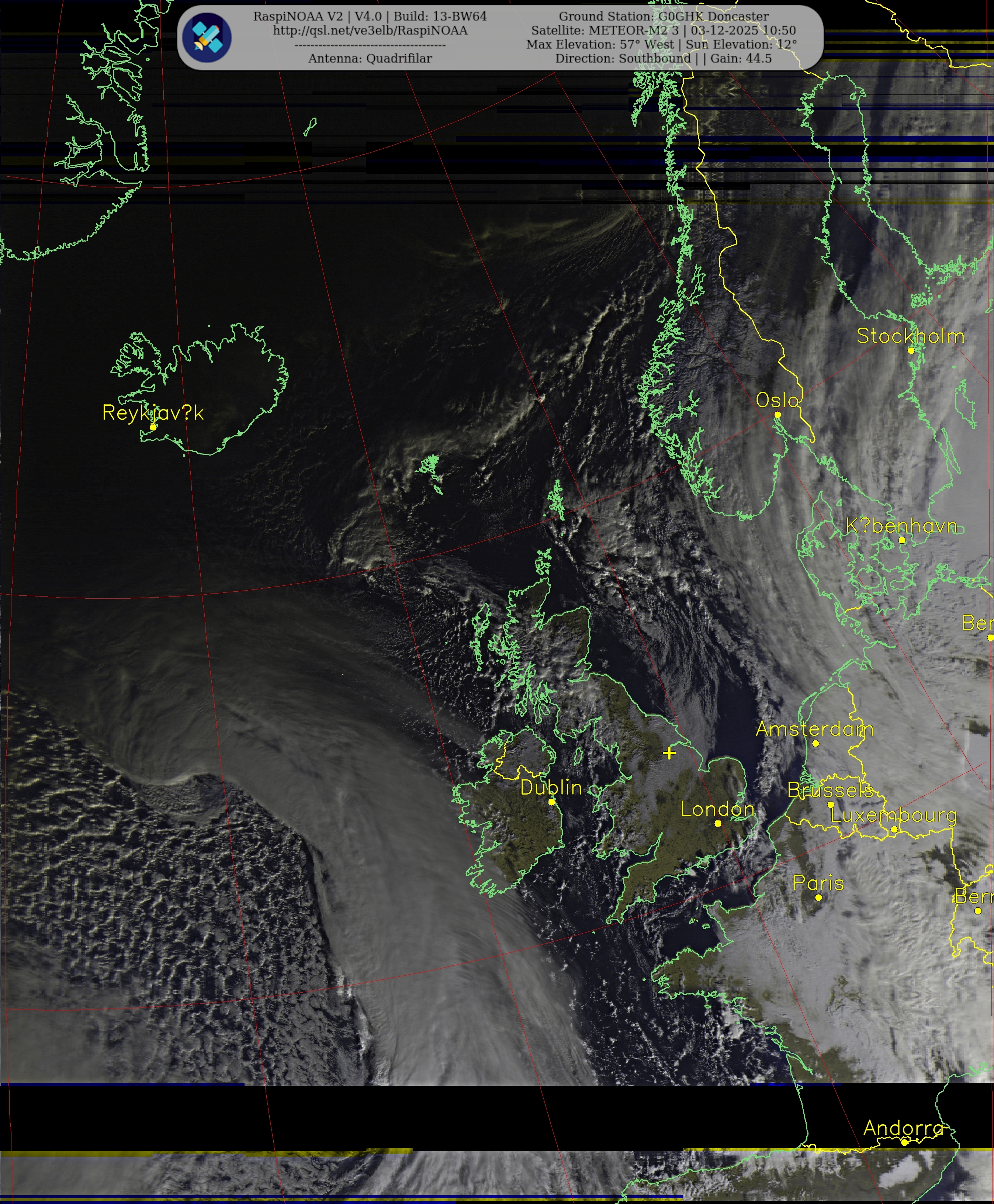The height and width of the screenshot is (1204, 994).
Task: Click the Amsterdam city marker dot
Action: point(815,743)
